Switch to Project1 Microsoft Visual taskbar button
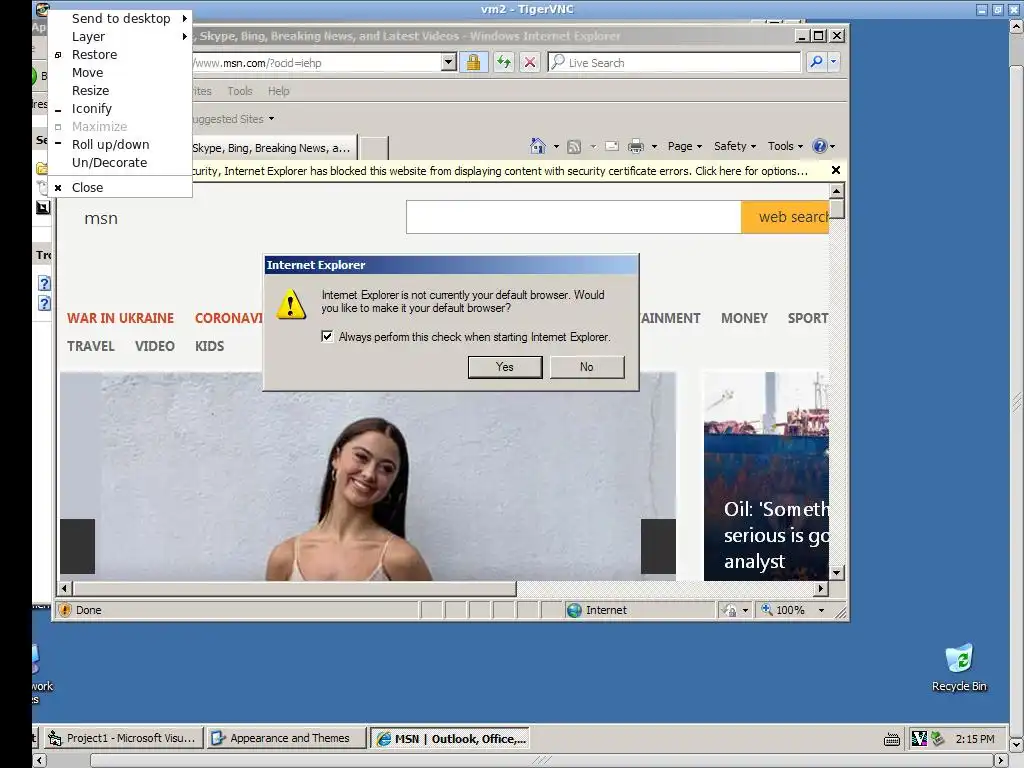 (x=123, y=738)
